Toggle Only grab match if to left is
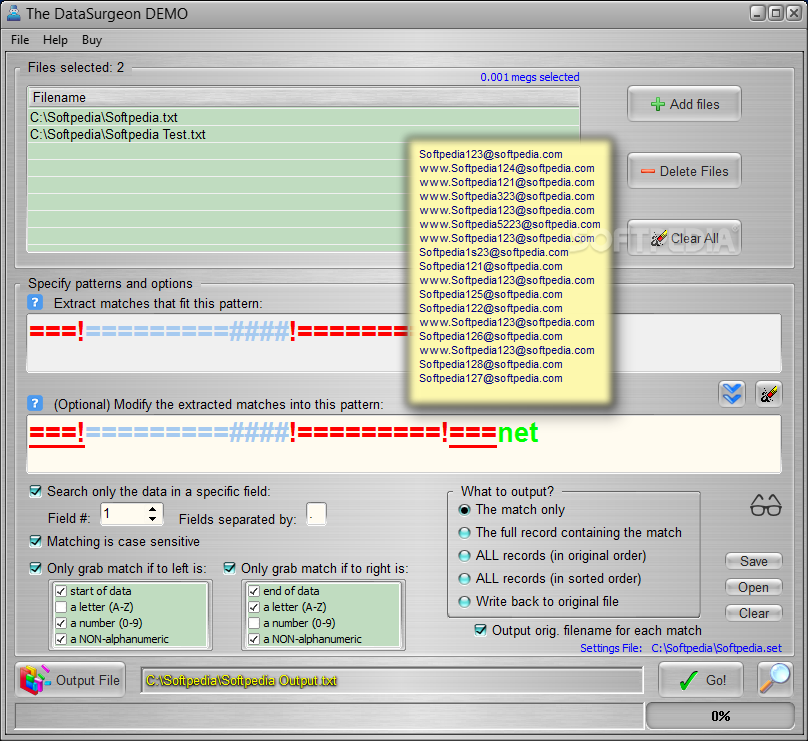This screenshot has width=808, height=741. (35, 568)
